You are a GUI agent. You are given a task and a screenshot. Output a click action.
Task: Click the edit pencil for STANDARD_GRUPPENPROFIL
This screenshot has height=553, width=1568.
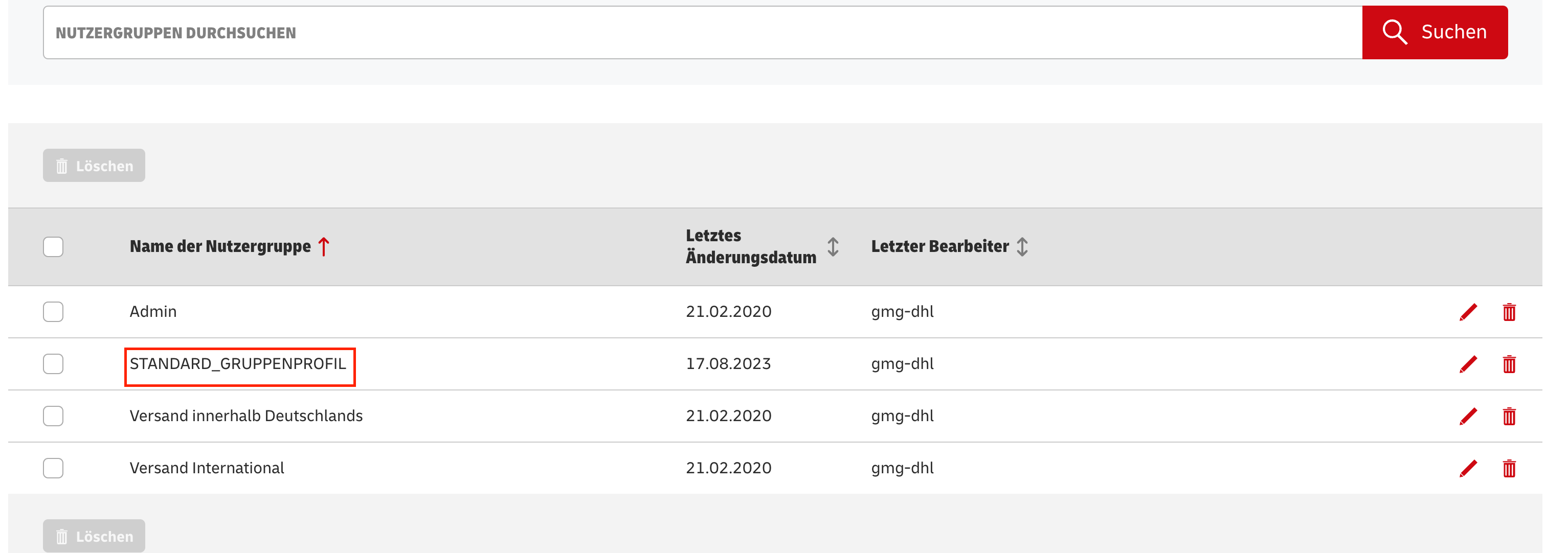[x=1468, y=364]
